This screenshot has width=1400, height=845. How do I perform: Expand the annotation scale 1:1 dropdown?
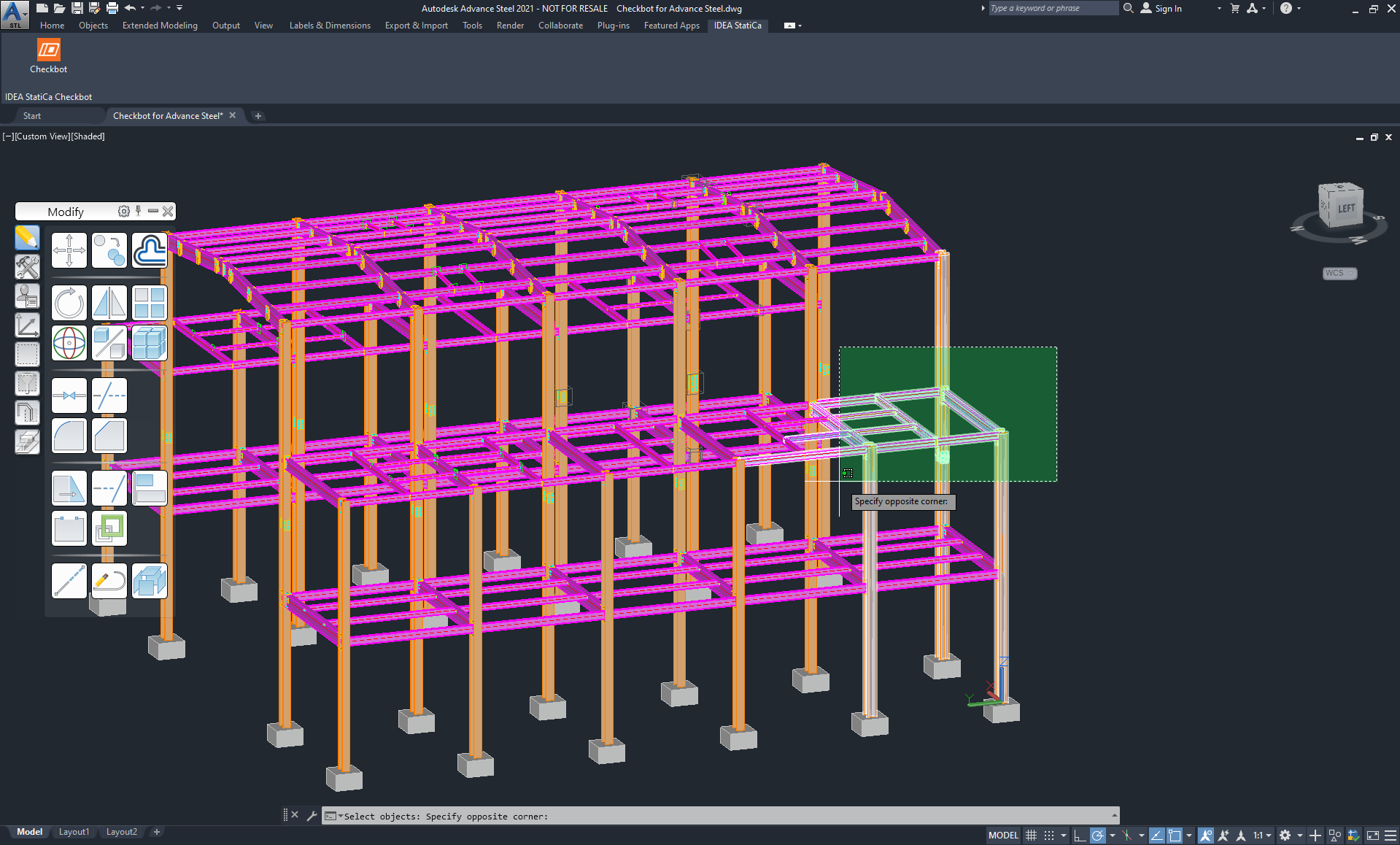(x=1262, y=836)
